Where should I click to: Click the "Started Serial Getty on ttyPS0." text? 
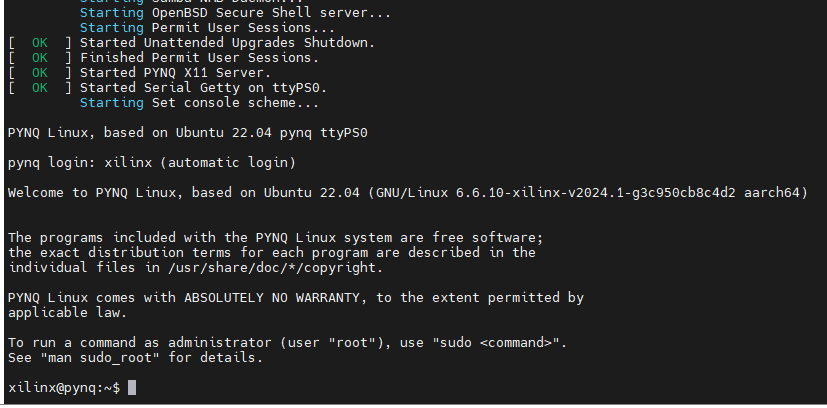(x=203, y=88)
